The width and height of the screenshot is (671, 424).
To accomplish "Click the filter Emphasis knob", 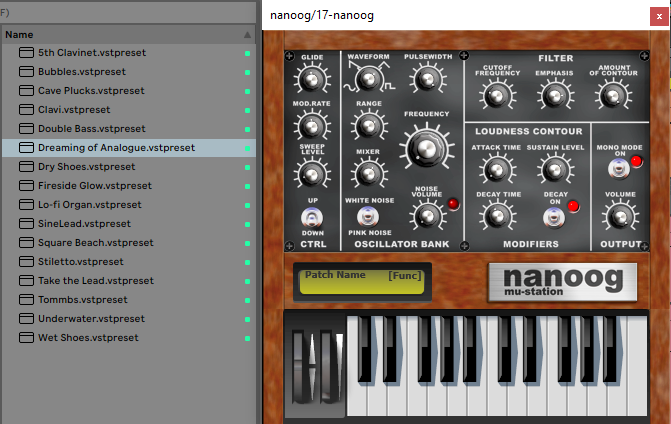I will point(555,96).
